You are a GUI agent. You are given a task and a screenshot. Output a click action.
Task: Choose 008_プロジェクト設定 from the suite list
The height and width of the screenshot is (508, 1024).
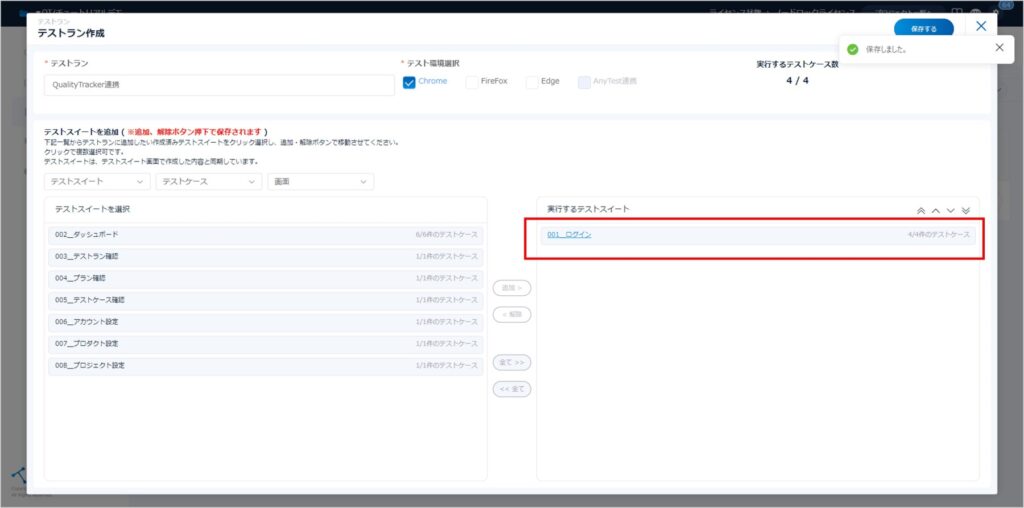266,365
